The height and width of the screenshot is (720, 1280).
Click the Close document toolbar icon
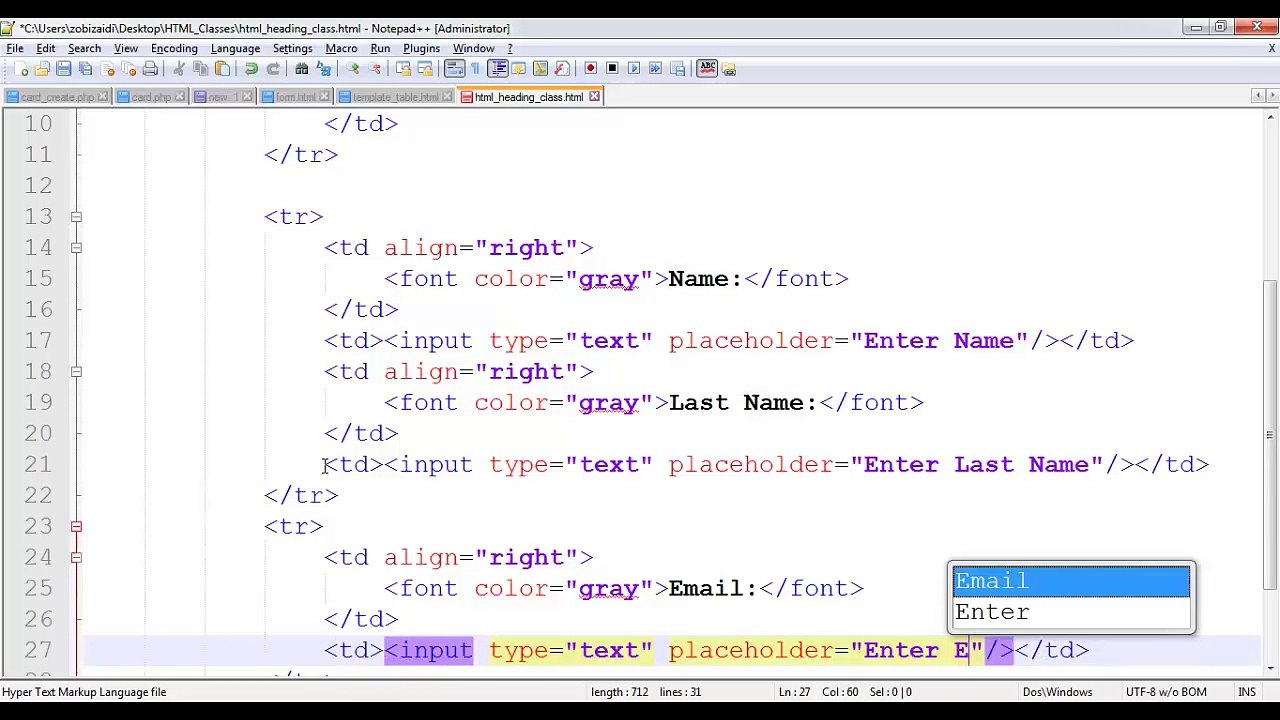108,69
